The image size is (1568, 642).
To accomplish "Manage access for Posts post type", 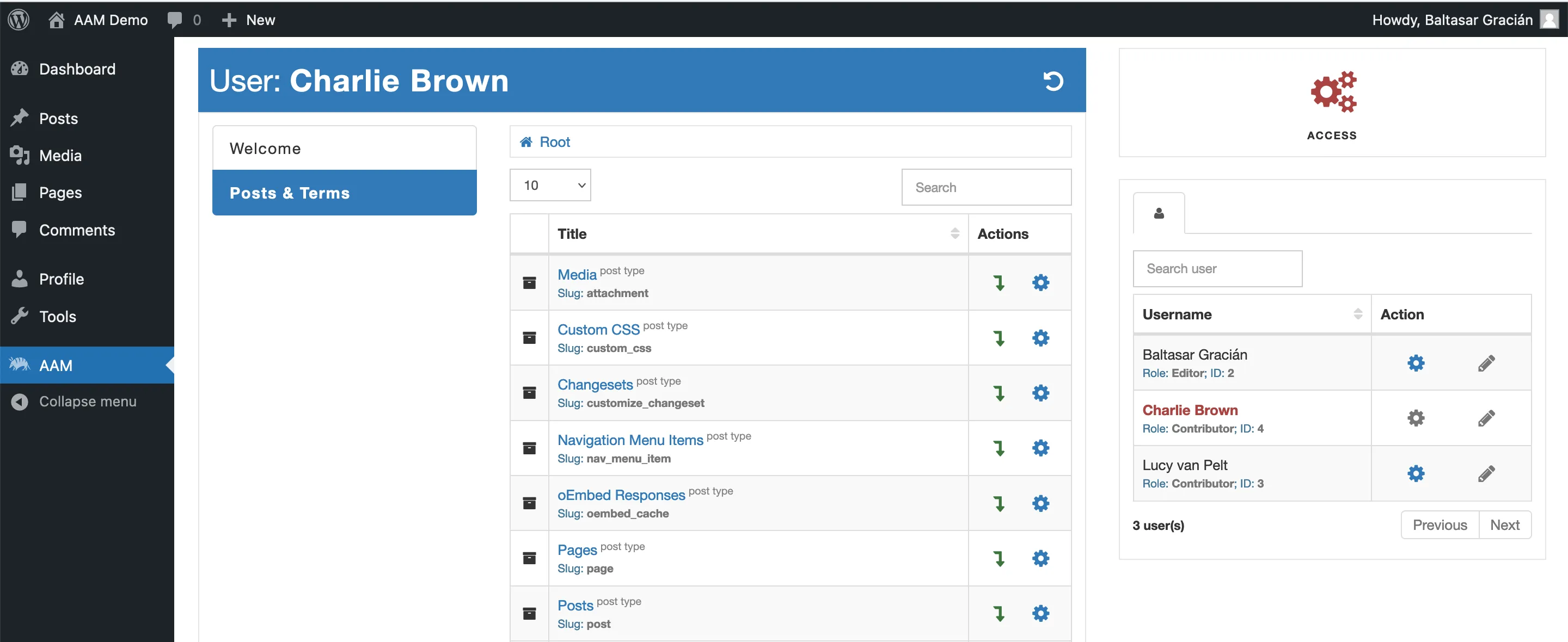I will (x=1040, y=613).
